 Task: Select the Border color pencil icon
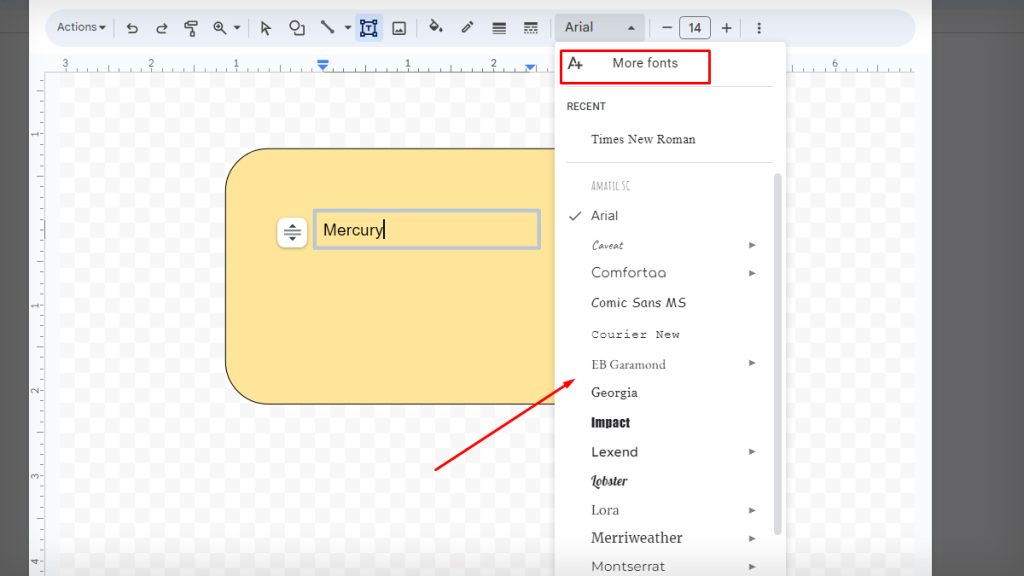pyautogui.click(x=466, y=27)
